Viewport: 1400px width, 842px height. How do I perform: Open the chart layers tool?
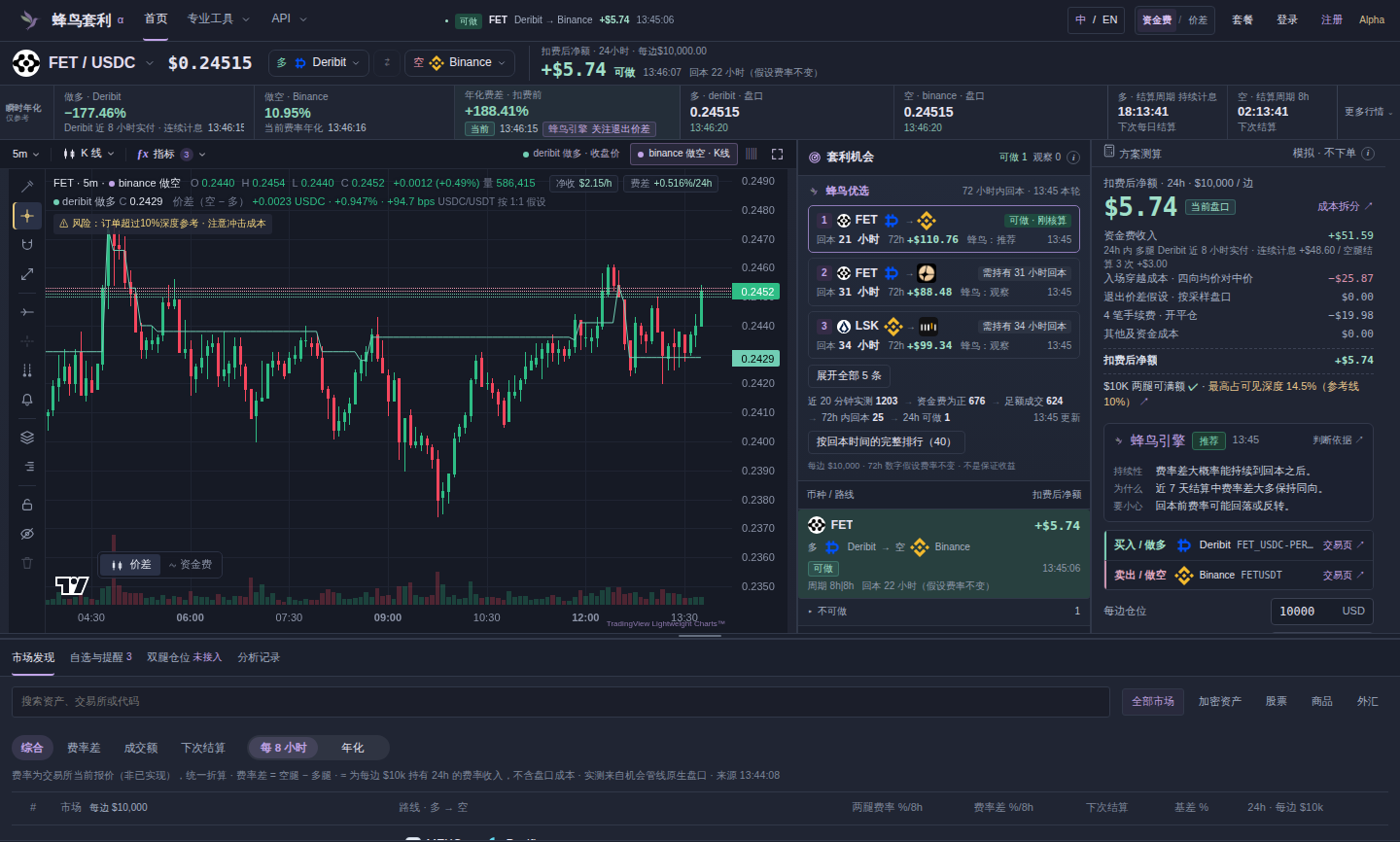27,438
